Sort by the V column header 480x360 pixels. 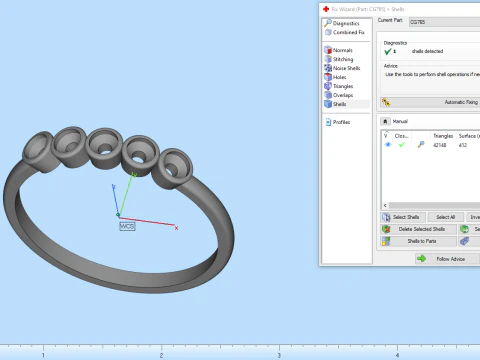click(x=386, y=136)
